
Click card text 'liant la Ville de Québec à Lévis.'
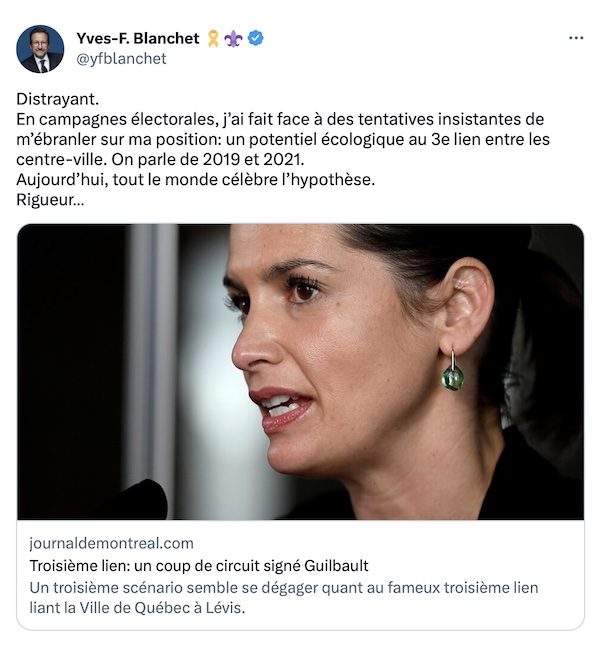[x=137, y=608]
